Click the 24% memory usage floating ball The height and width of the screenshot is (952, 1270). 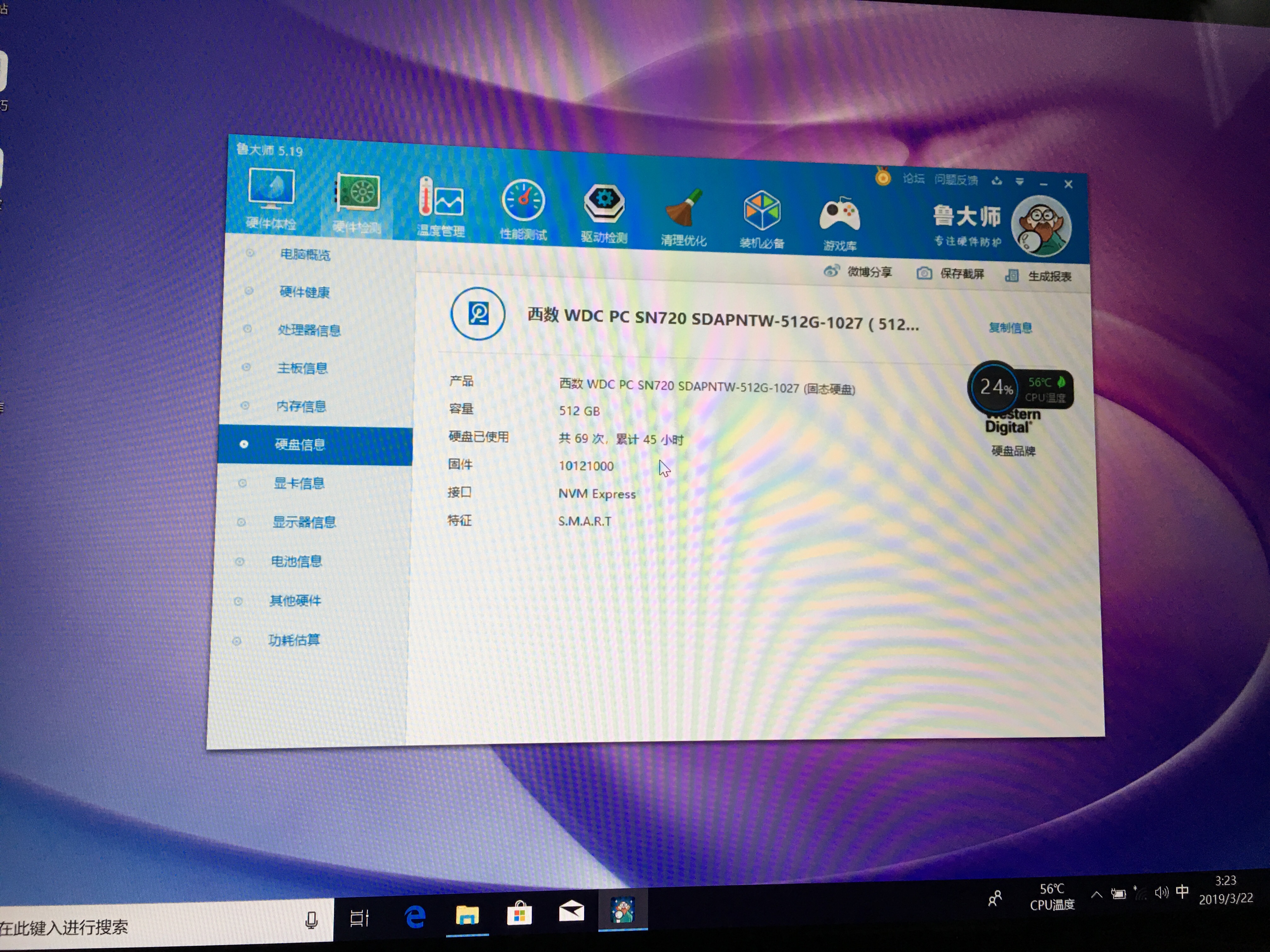coord(994,387)
